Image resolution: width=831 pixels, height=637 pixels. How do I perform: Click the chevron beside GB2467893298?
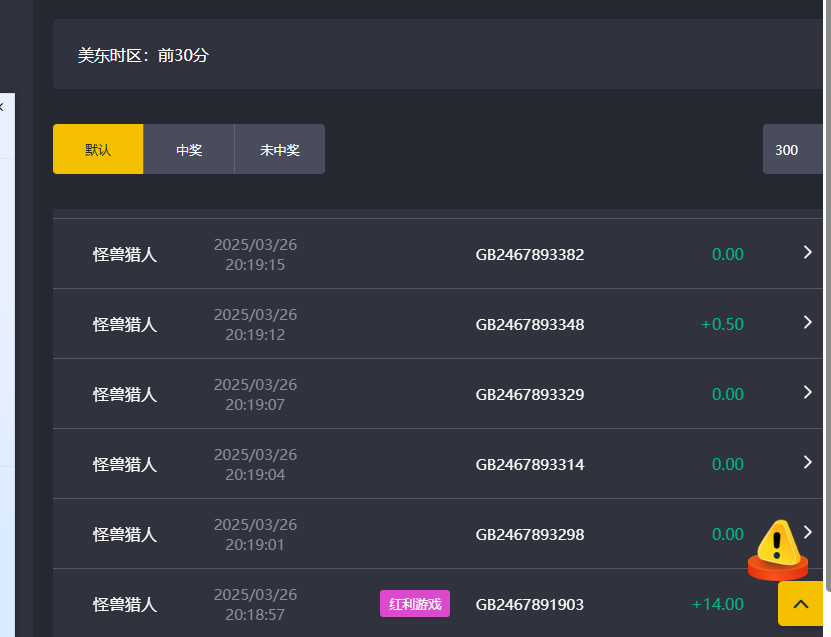(x=807, y=531)
